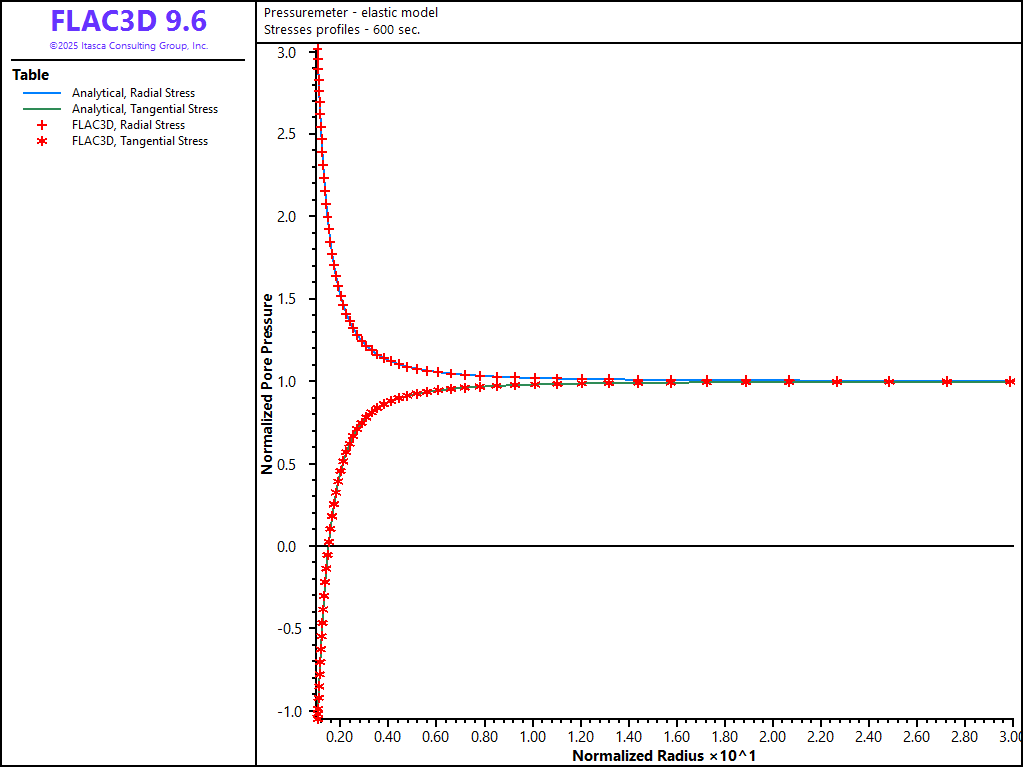Screen dimensions: 1024x768
Task: Click the green line swatch for Analytical Tangential Stress
Action: (42, 109)
